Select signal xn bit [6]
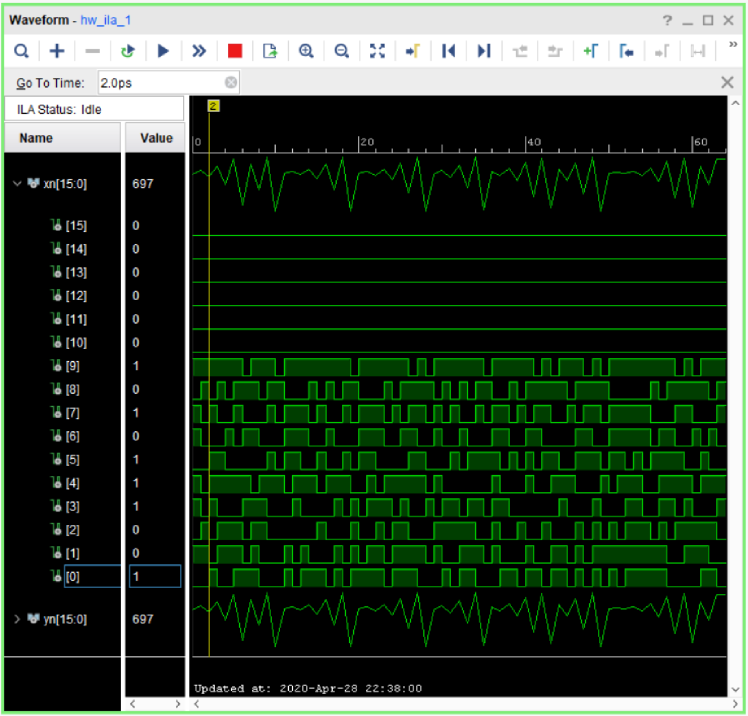The height and width of the screenshot is (716, 748). 73,436
